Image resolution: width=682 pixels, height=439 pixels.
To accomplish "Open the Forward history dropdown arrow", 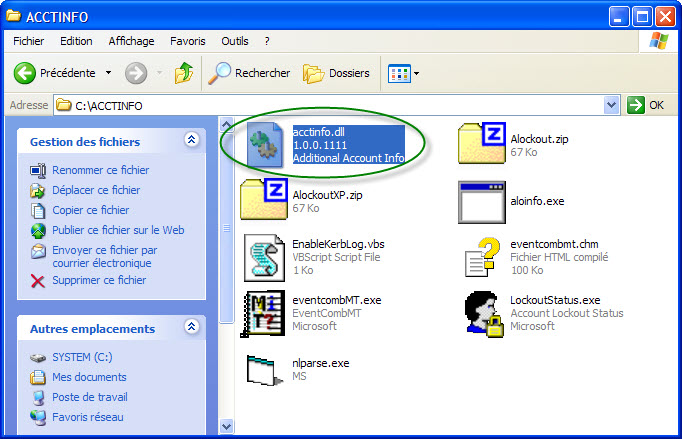I will coord(160,73).
